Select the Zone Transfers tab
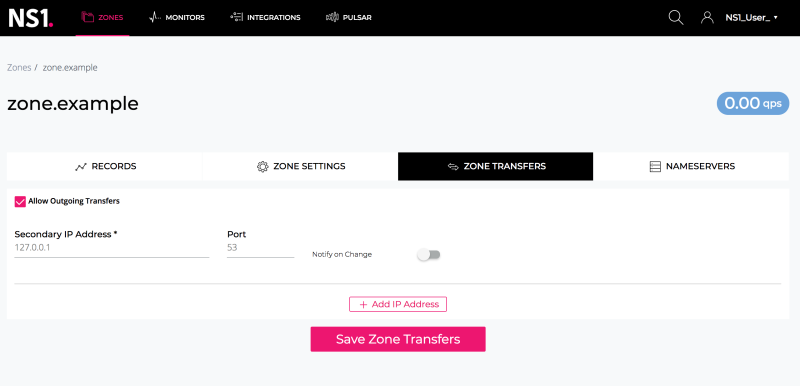 (x=495, y=166)
